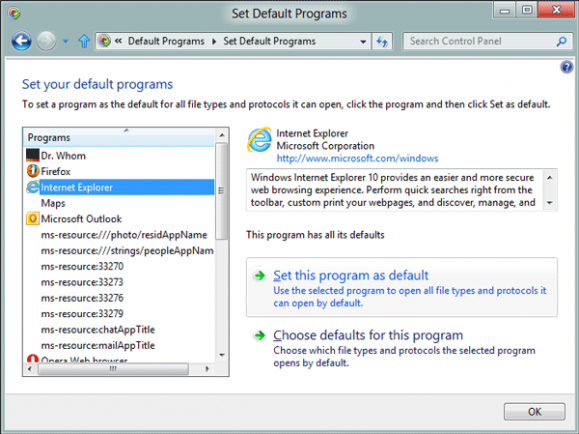
Task: Open the window system menu icon in the title bar
Action: tap(14, 14)
